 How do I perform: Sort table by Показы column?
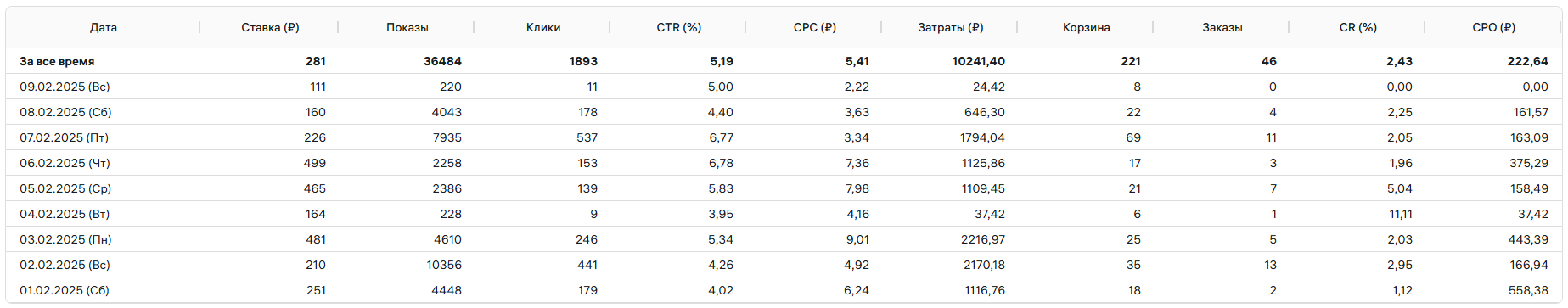coord(407,27)
